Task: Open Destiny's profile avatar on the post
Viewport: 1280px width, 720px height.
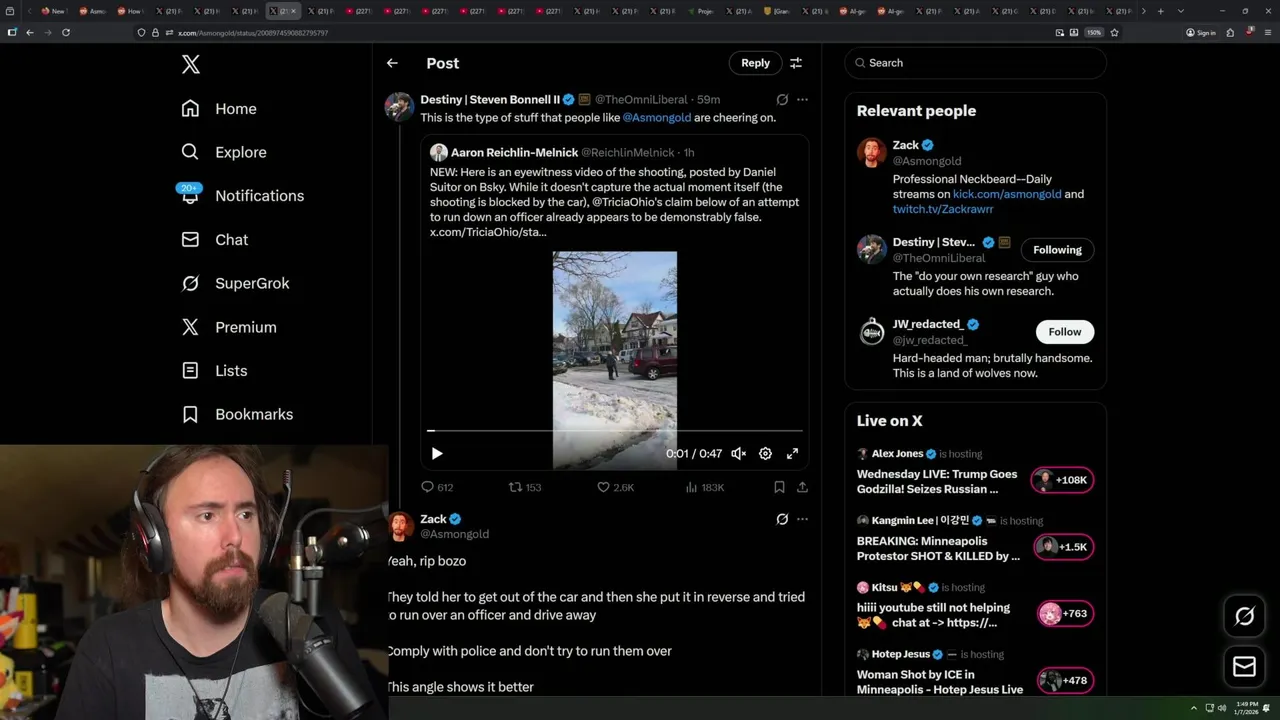Action: (399, 107)
